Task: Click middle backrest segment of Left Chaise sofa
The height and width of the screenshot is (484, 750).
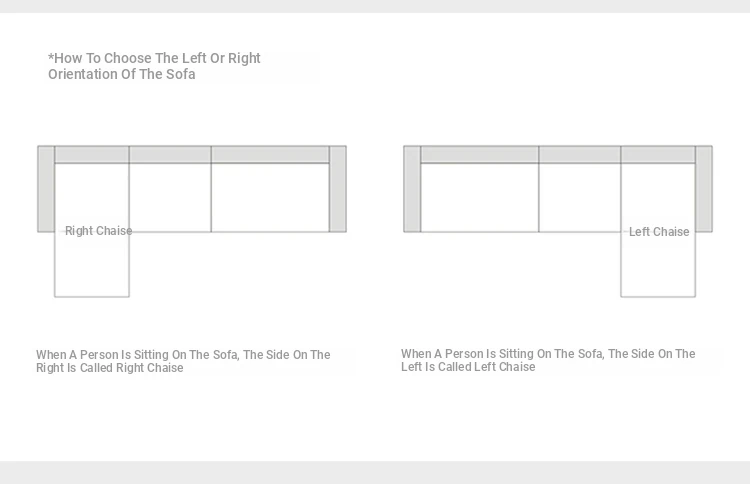Action: click(580, 155)
